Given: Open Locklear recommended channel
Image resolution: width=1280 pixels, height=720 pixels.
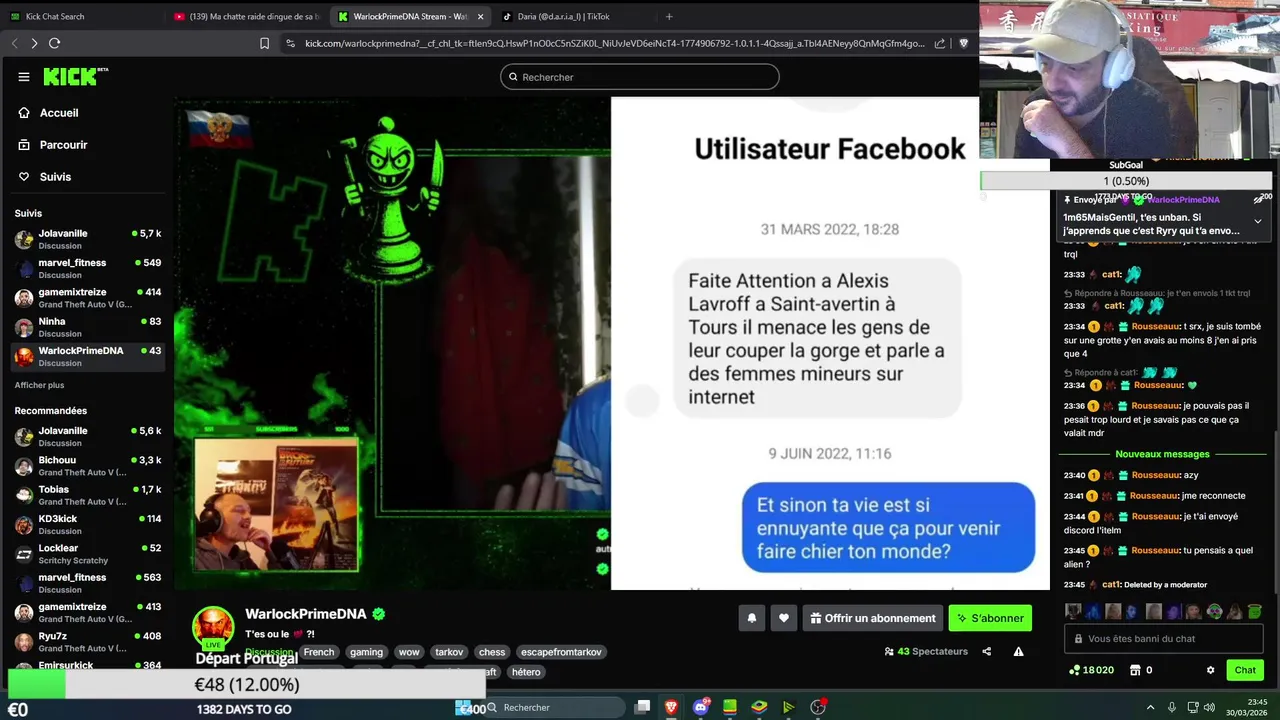Looking at the screenshot, I should [88, 554].
